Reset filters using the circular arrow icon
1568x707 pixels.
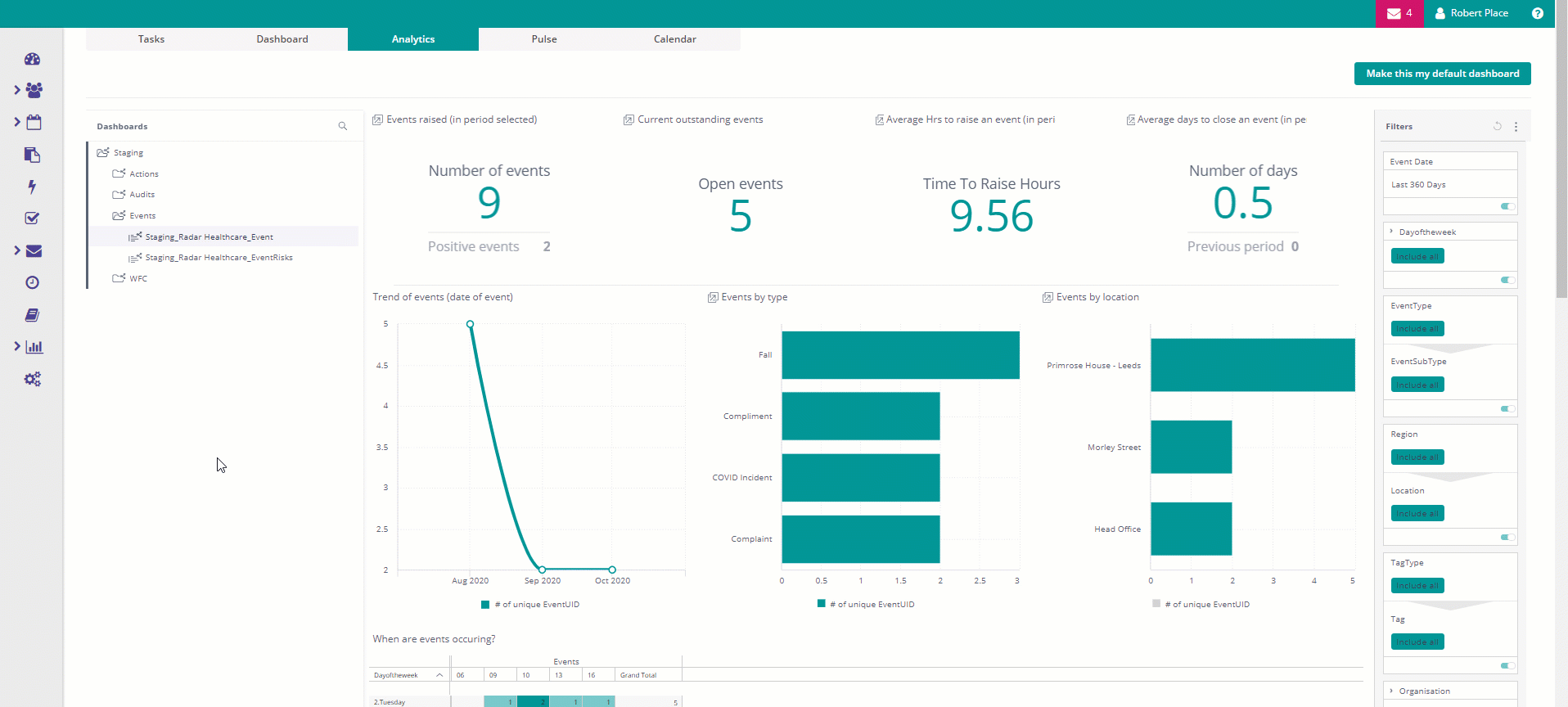pyautogui.click(x=1498, y=126)
